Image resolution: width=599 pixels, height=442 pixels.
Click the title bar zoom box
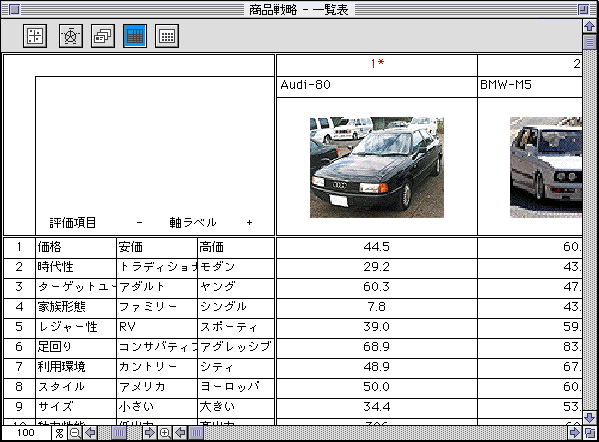(x=583, y=9)
